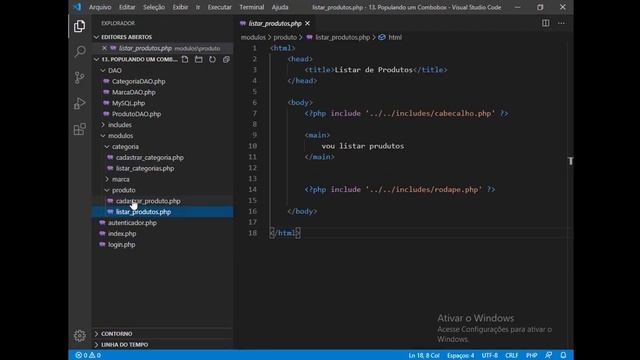Collapse all folders in explorer
This screenshot has height=360, width=640.
coord(226,60)
